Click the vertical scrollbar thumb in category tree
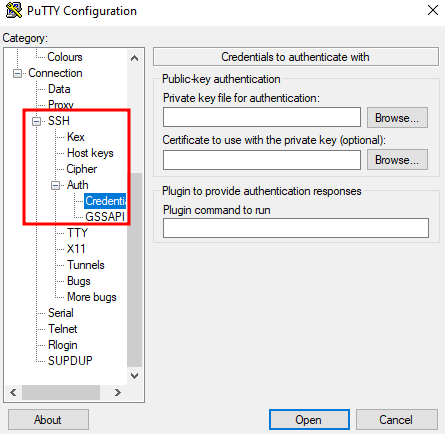 (x=135, y=270)
